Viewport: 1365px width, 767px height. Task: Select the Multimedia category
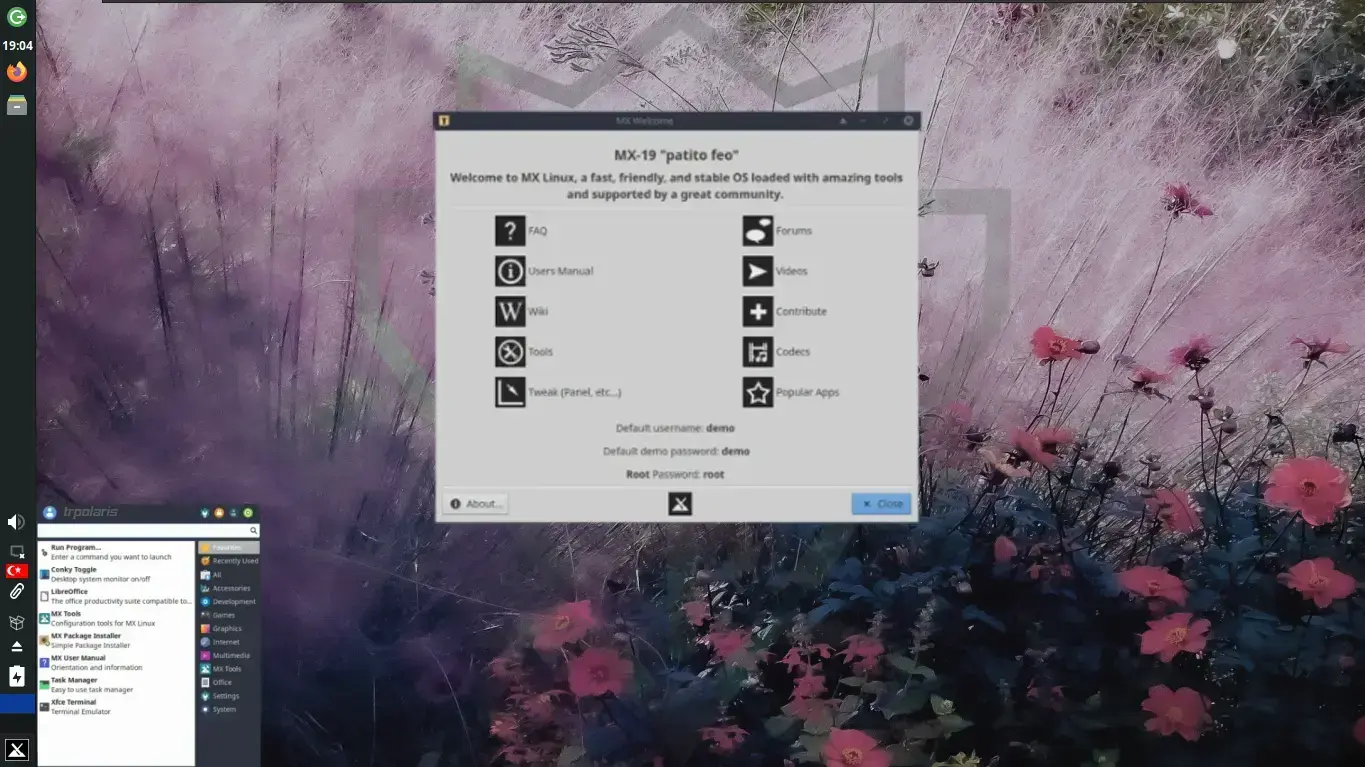229,656
